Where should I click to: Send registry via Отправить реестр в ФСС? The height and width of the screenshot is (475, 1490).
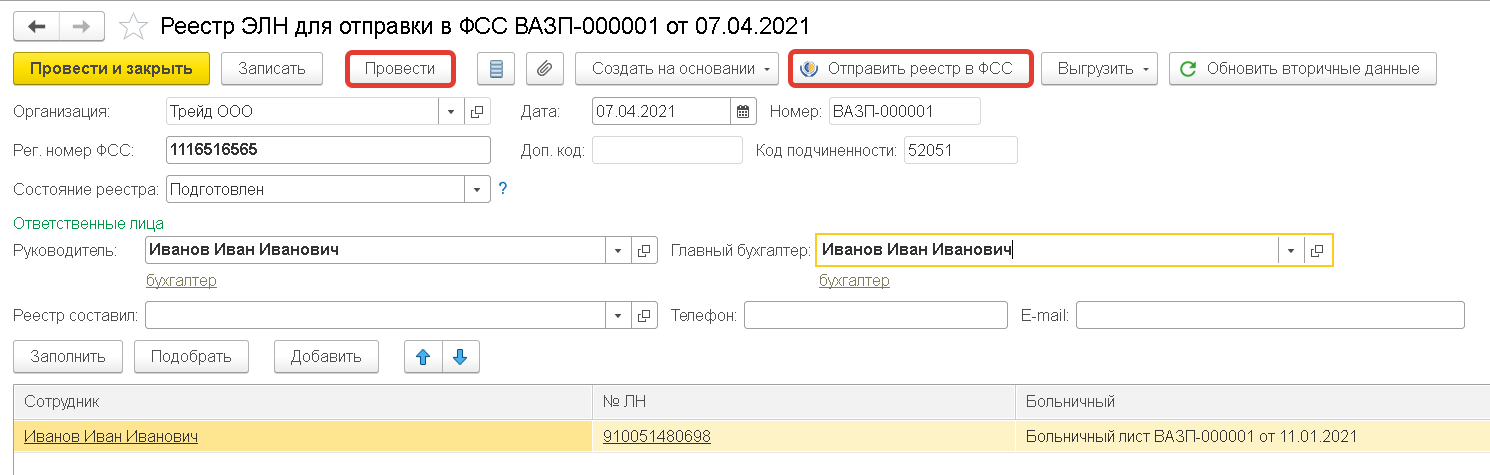coord(910,69)
